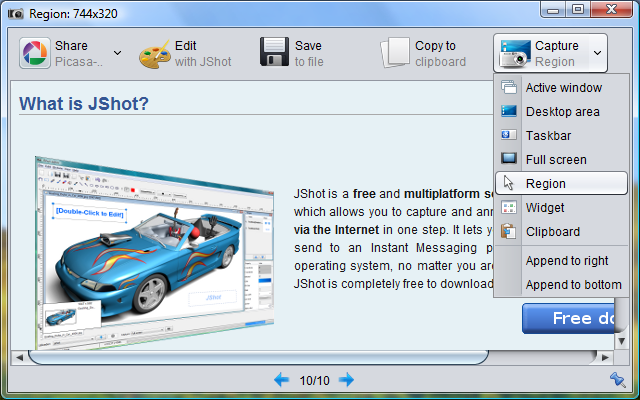Click the Capture Region button label
The height and width of the screenshot is (400, 640).
[557, 53]
